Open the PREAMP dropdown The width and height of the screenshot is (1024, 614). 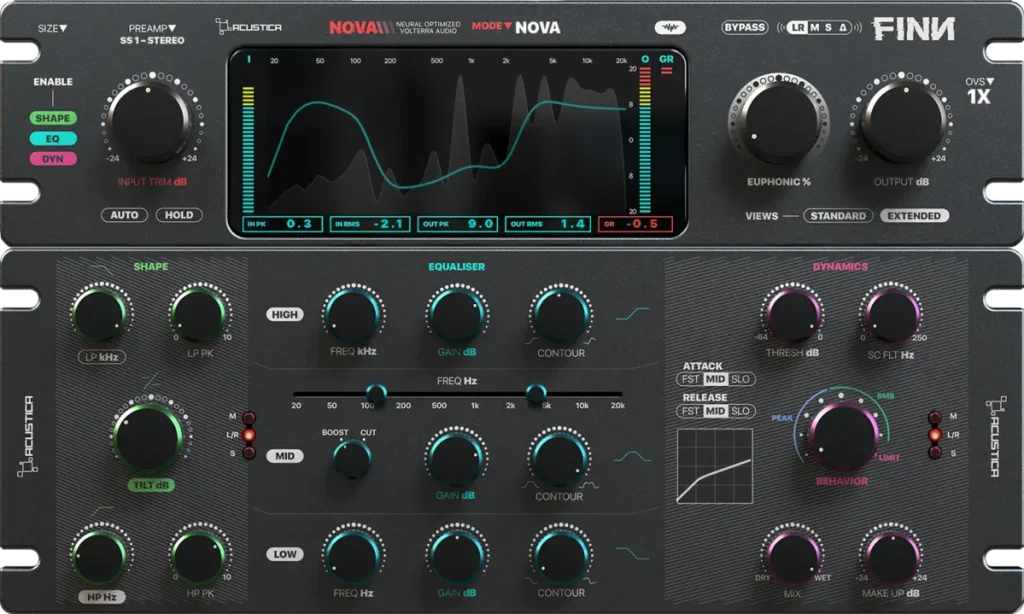point(152,28)
